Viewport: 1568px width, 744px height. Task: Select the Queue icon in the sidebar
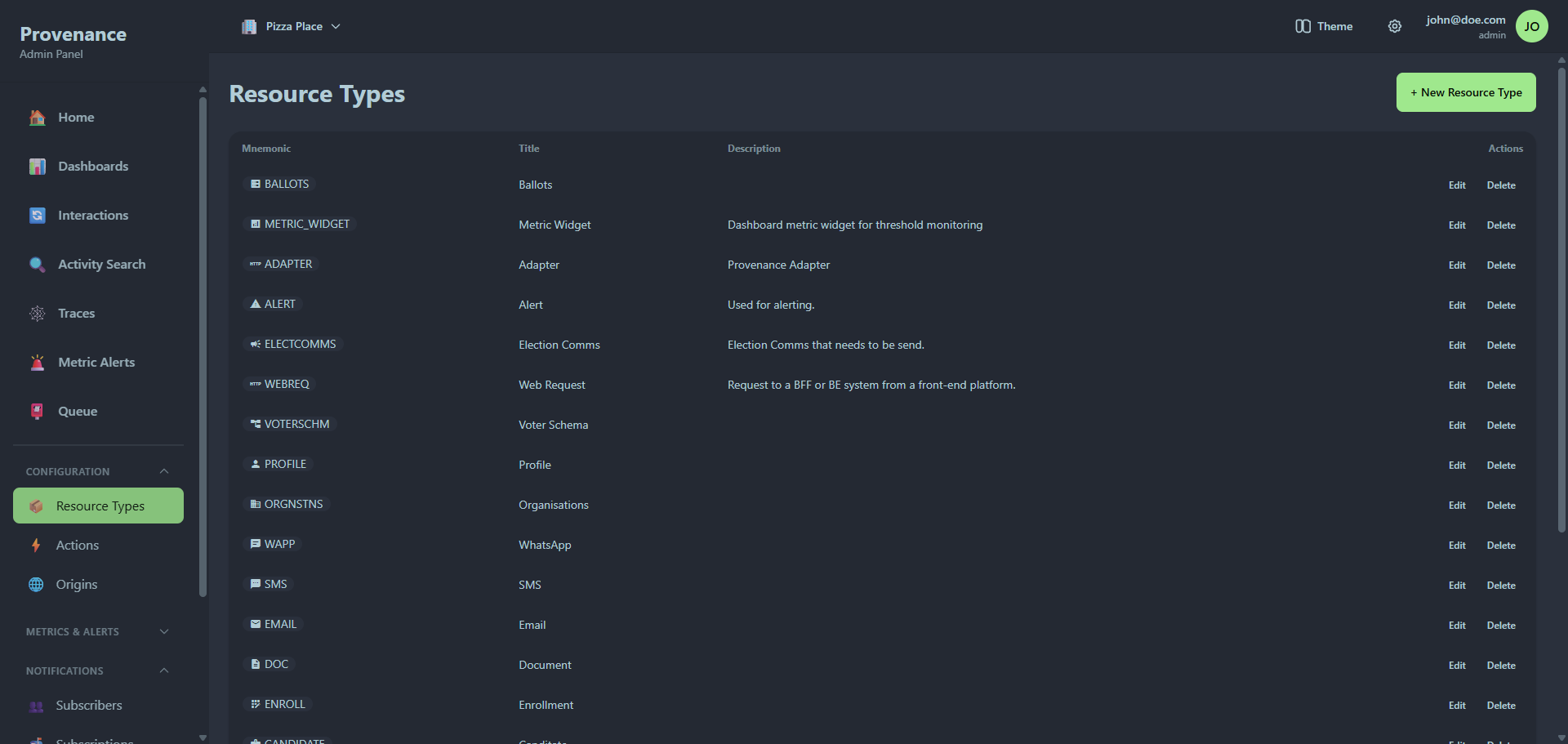point(37,411)
